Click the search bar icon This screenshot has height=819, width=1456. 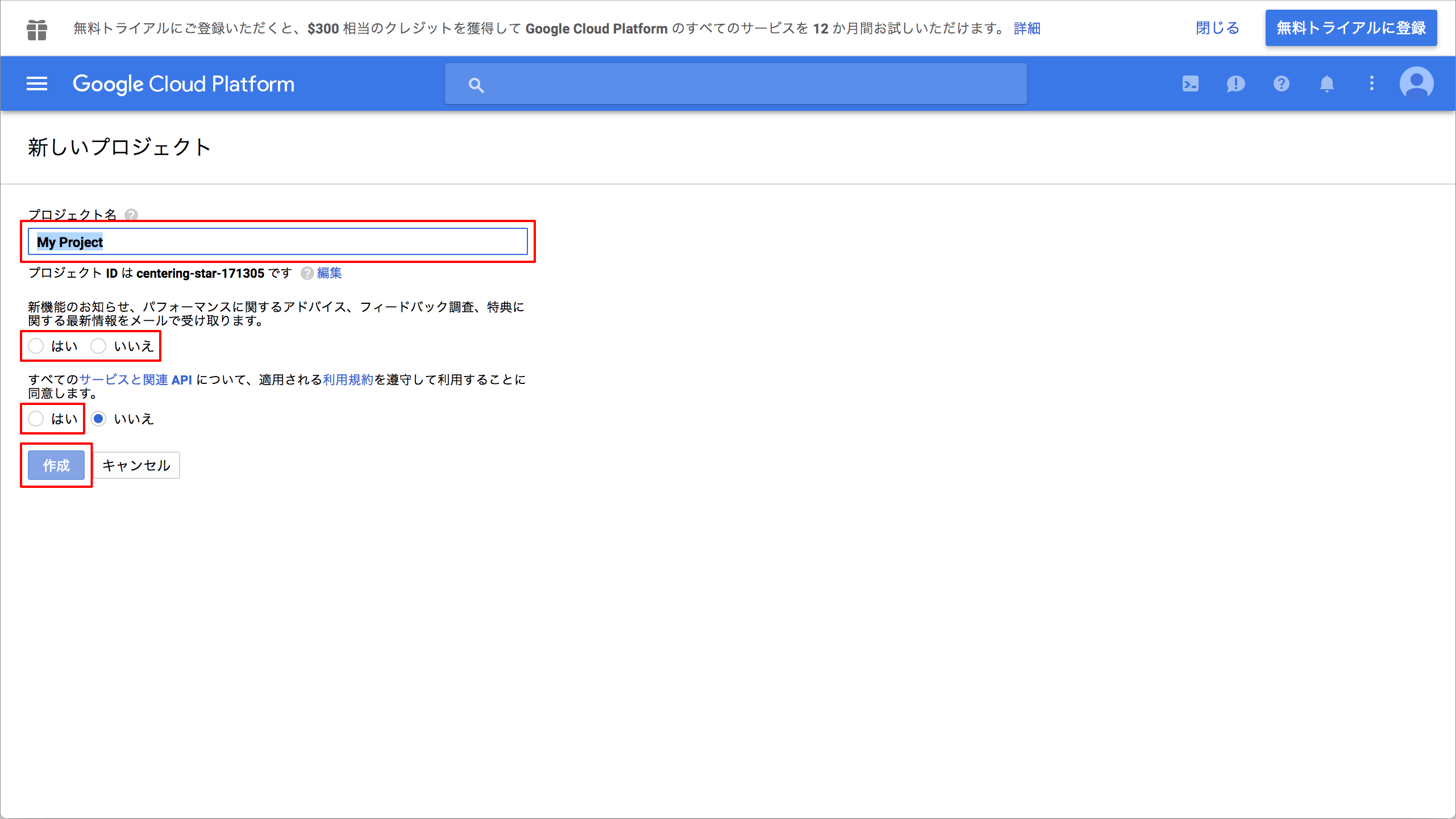click(x=477, y=84)
